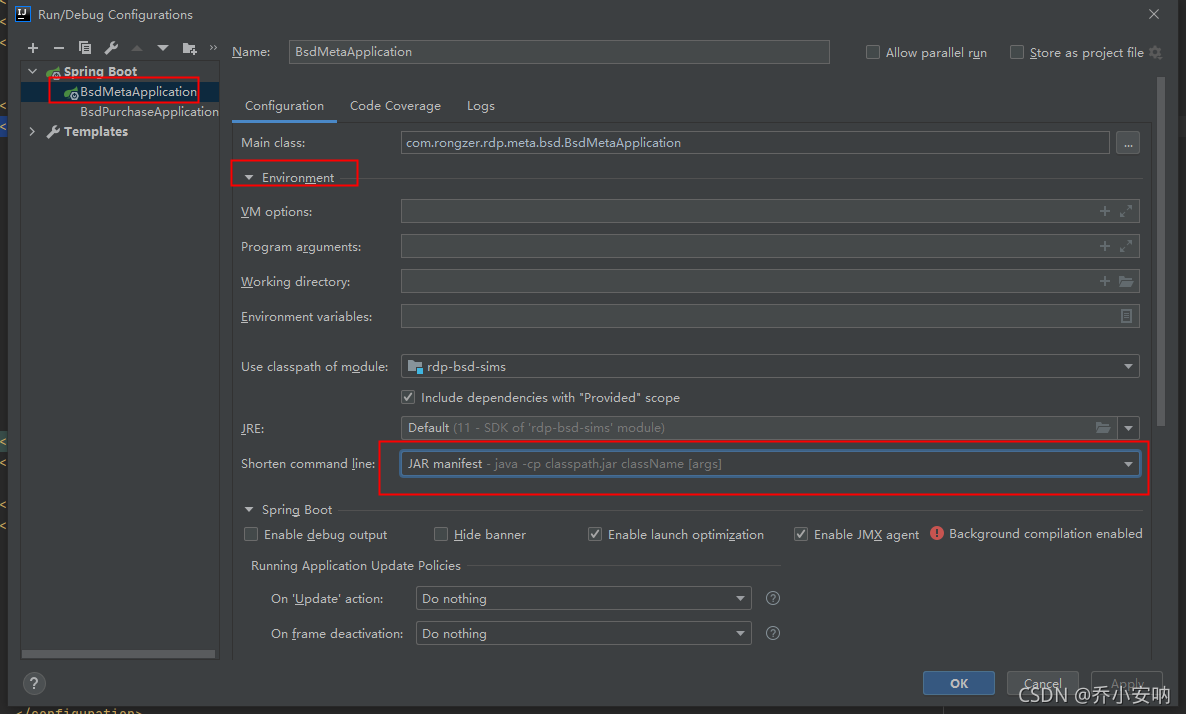This screenshot has width=1186, height=714.
Task: Enable debug output checkbox
Action: point(251,534)
